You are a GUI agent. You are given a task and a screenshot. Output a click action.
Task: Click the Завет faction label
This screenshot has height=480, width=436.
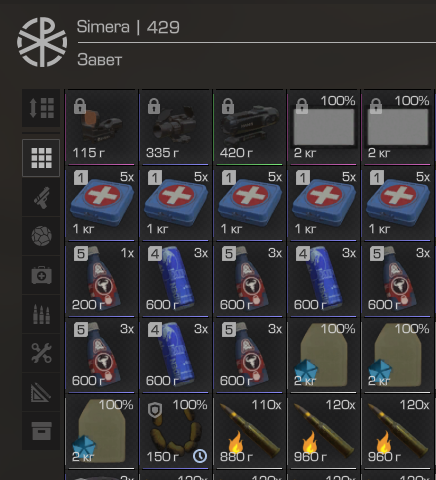100,60
